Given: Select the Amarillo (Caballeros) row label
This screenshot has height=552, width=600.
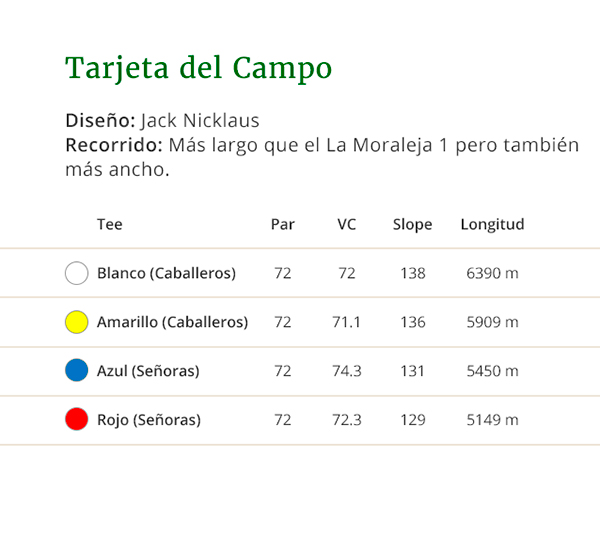Looking at the screenshot, I should tap(173, 322).
